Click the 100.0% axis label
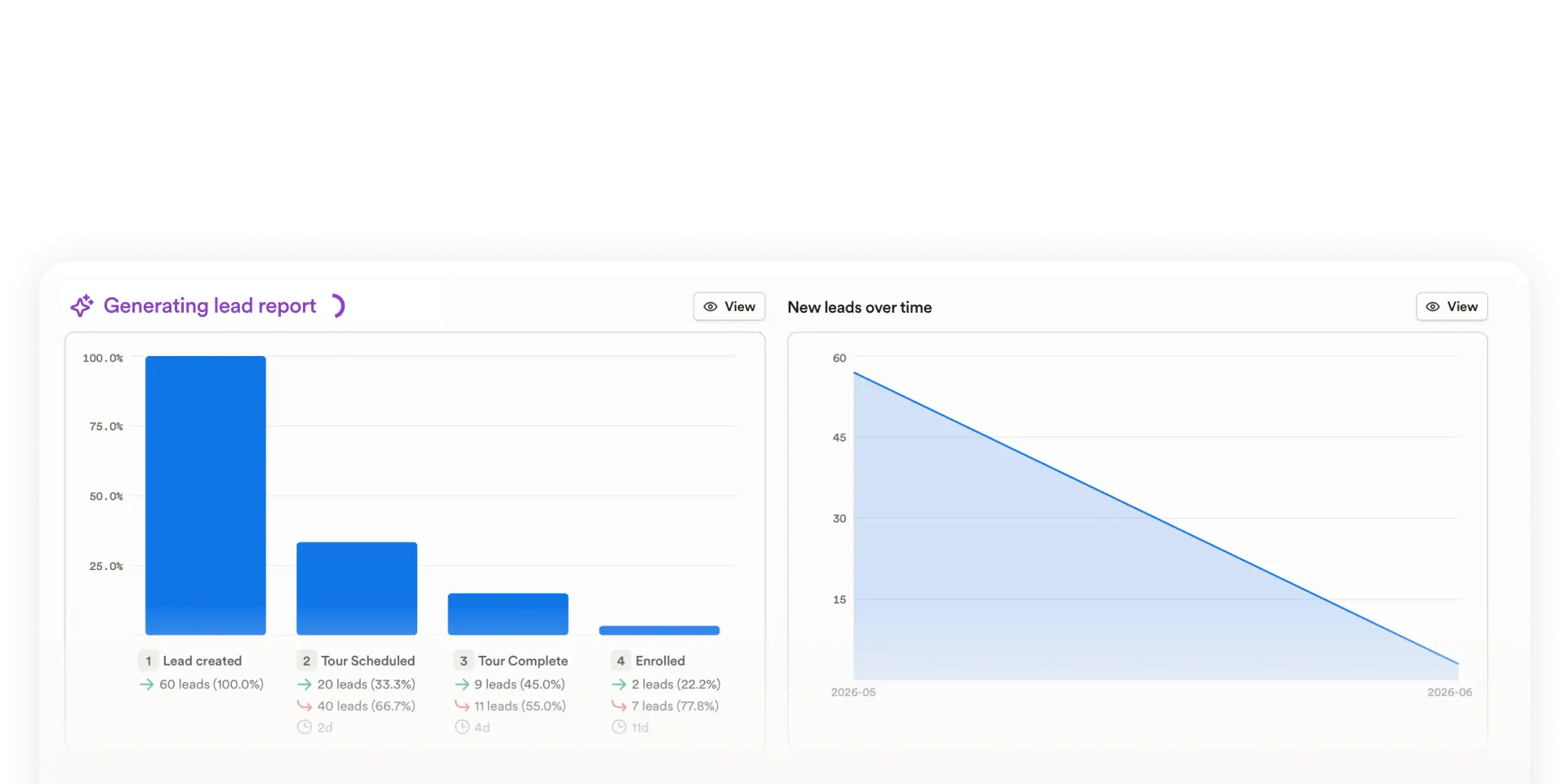Image resolution: width=1568 pixels, height=784 pixels. click(x=103, y=358)
